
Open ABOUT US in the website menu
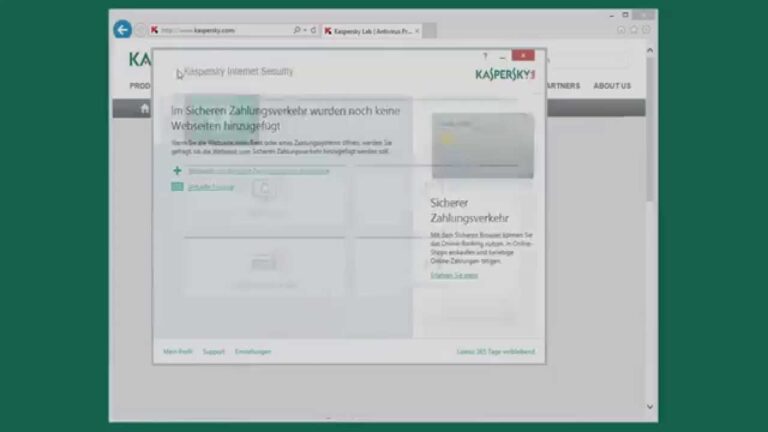pos(612,86)
